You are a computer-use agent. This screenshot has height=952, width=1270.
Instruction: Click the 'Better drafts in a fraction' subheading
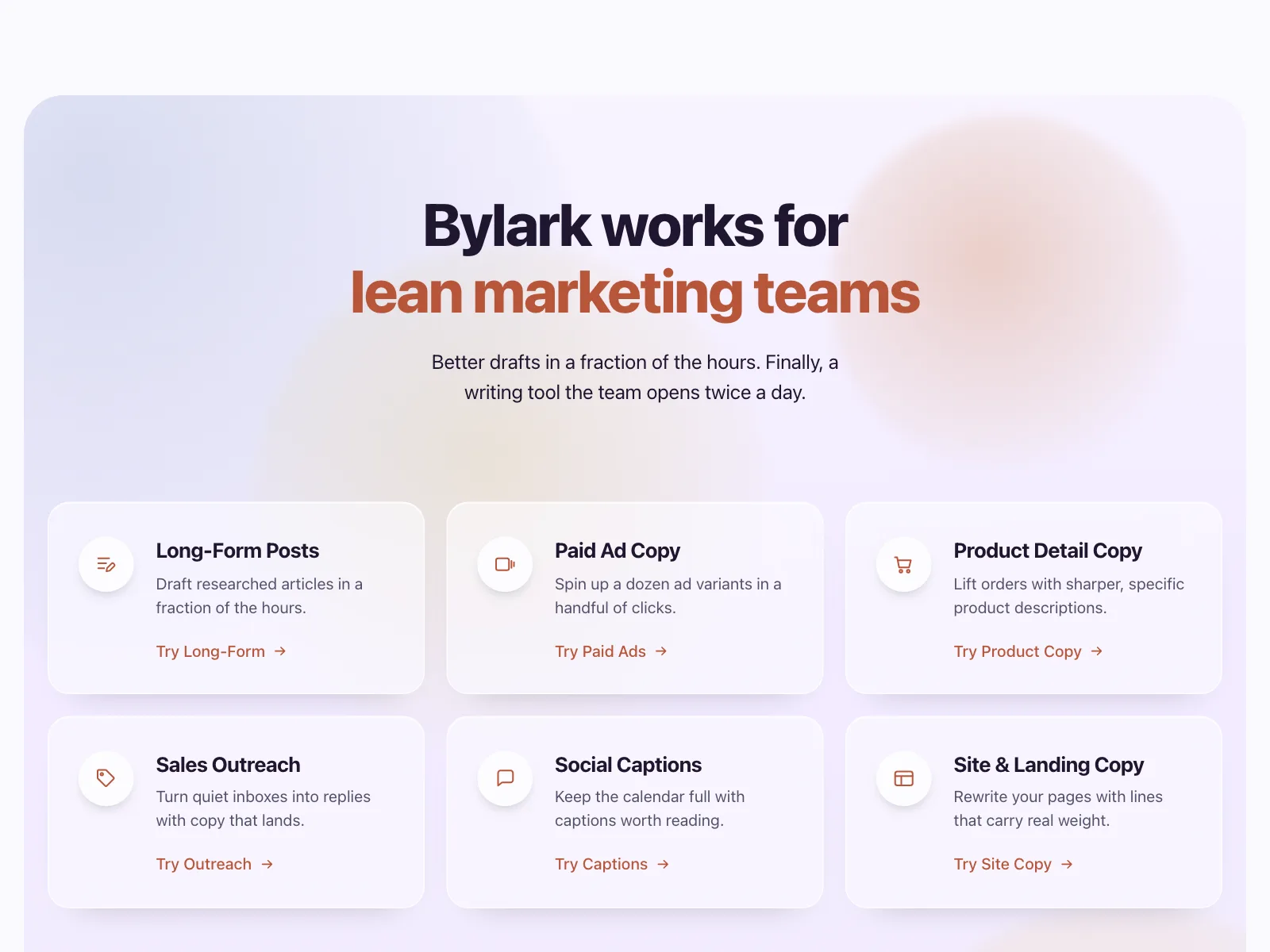[x=635, y=377]
